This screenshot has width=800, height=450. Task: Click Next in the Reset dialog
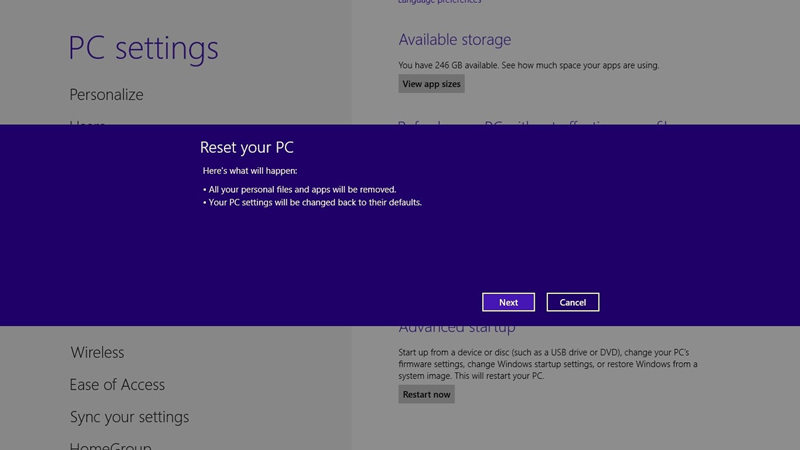[508, 302]
